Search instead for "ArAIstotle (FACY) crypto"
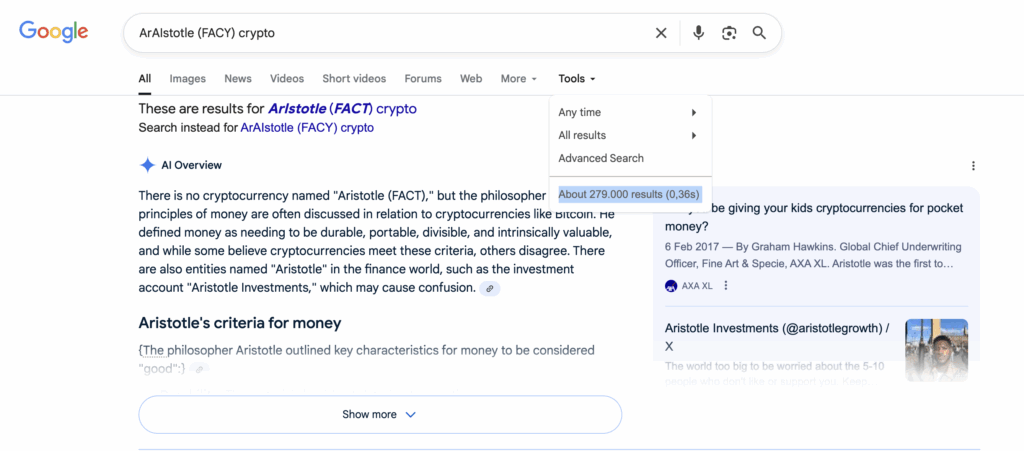This screenshot has height=451, width=1024. [x=307, y=128]
